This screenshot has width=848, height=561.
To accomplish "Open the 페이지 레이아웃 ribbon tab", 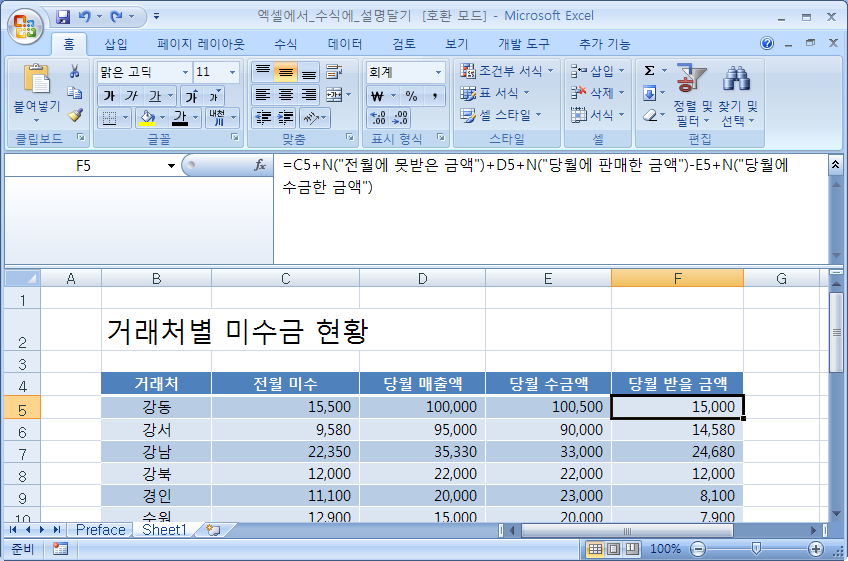I will [x=201, y=44].
